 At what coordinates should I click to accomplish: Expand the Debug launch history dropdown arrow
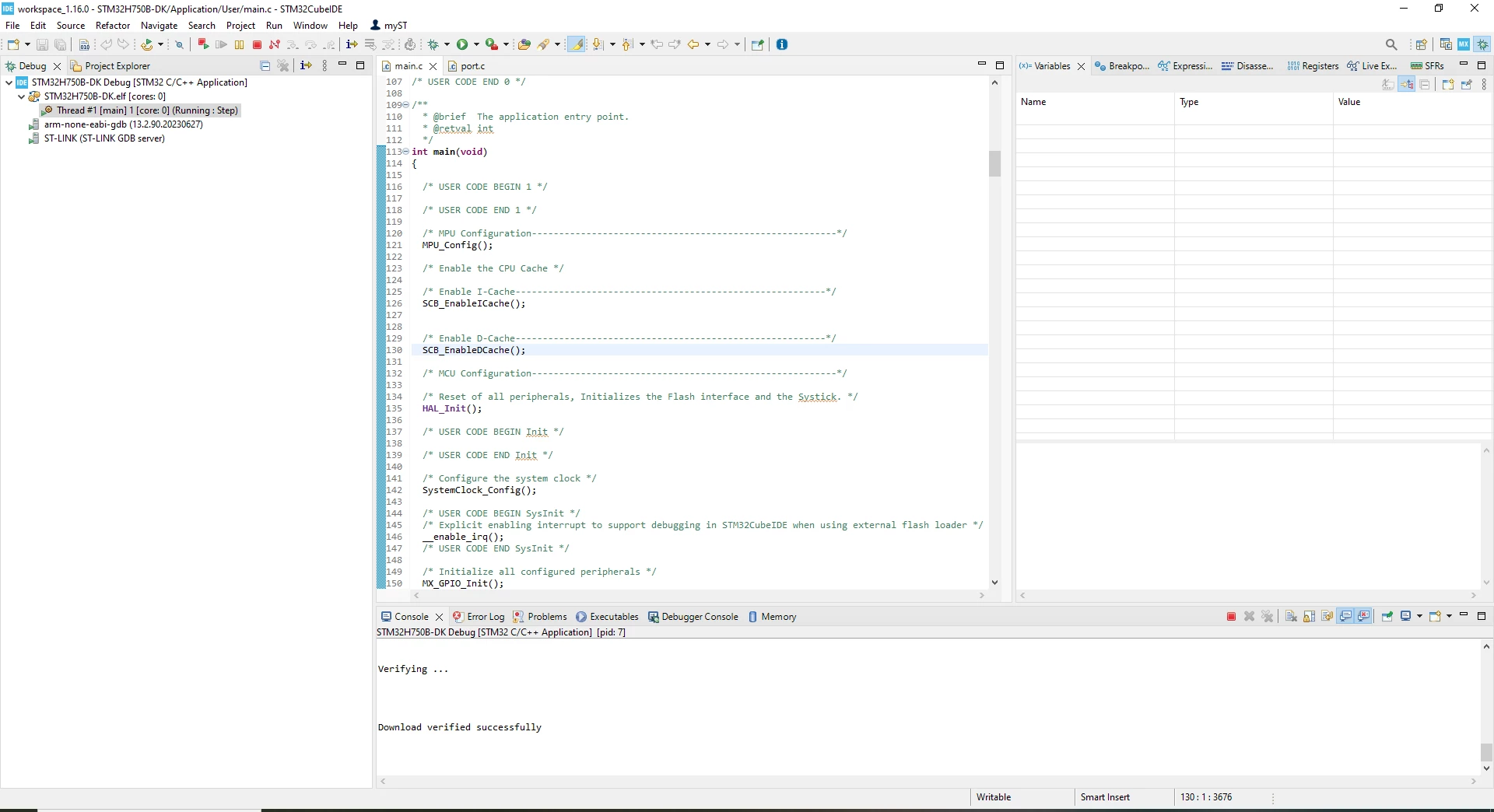coord(447,44)
